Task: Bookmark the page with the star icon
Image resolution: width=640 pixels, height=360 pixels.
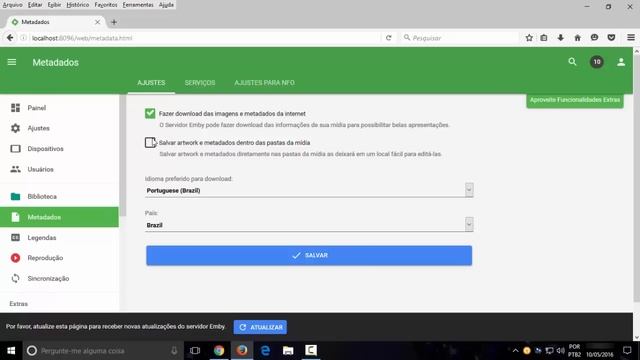Action: 529,38
